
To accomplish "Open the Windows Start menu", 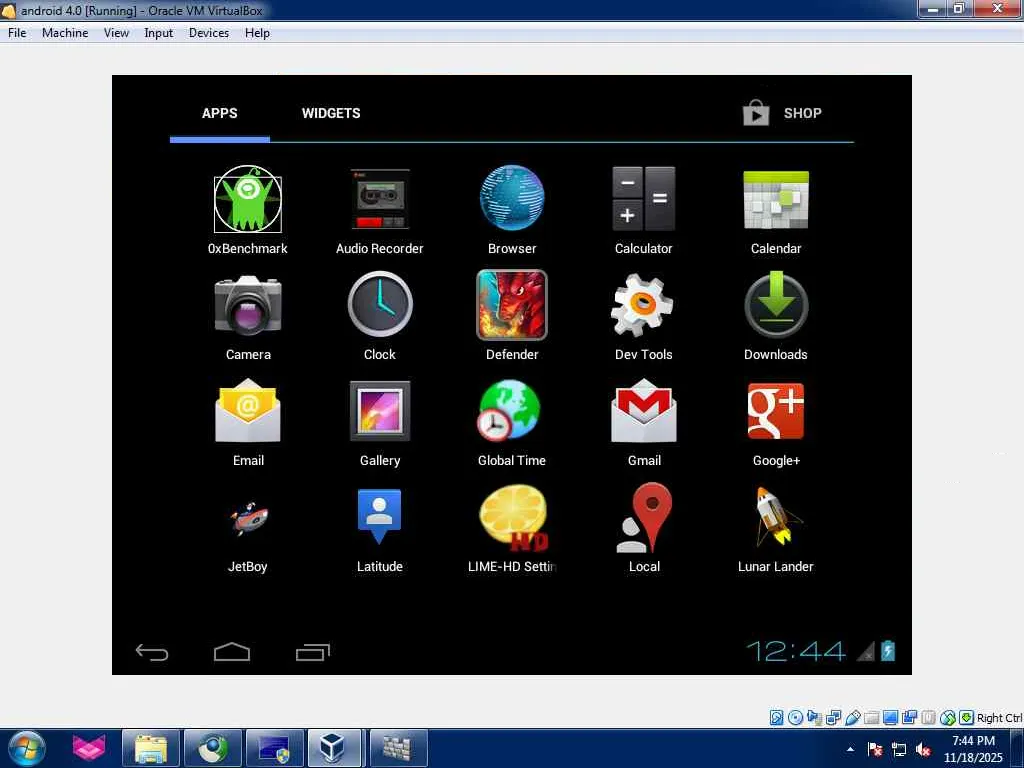I will click(26, 748).
